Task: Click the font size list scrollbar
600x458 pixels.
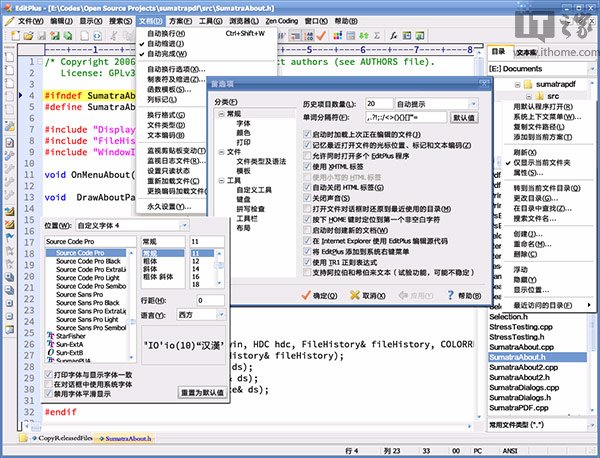Action: [x=219, y=268]
